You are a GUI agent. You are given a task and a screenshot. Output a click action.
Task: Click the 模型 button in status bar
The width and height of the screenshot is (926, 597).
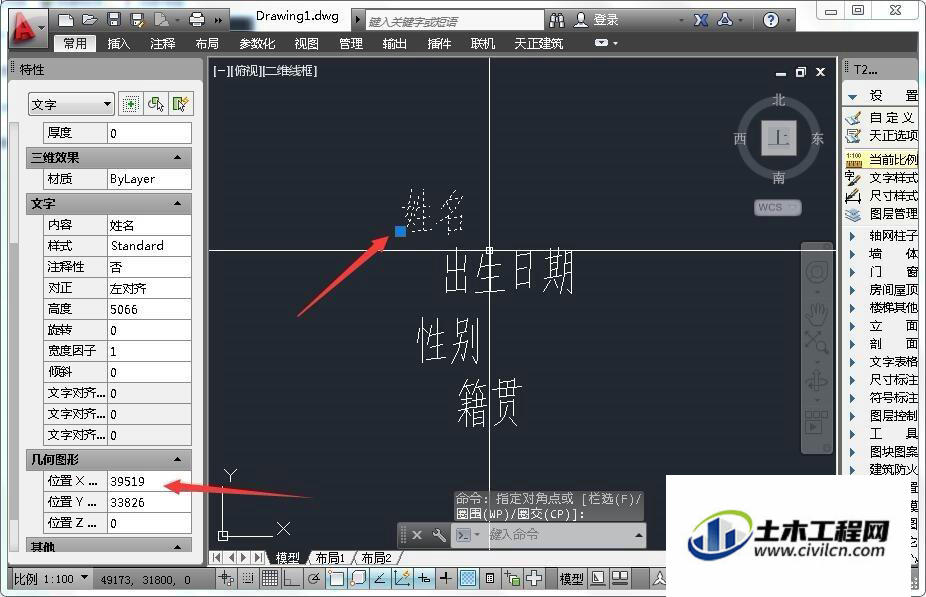click(571, 579)
